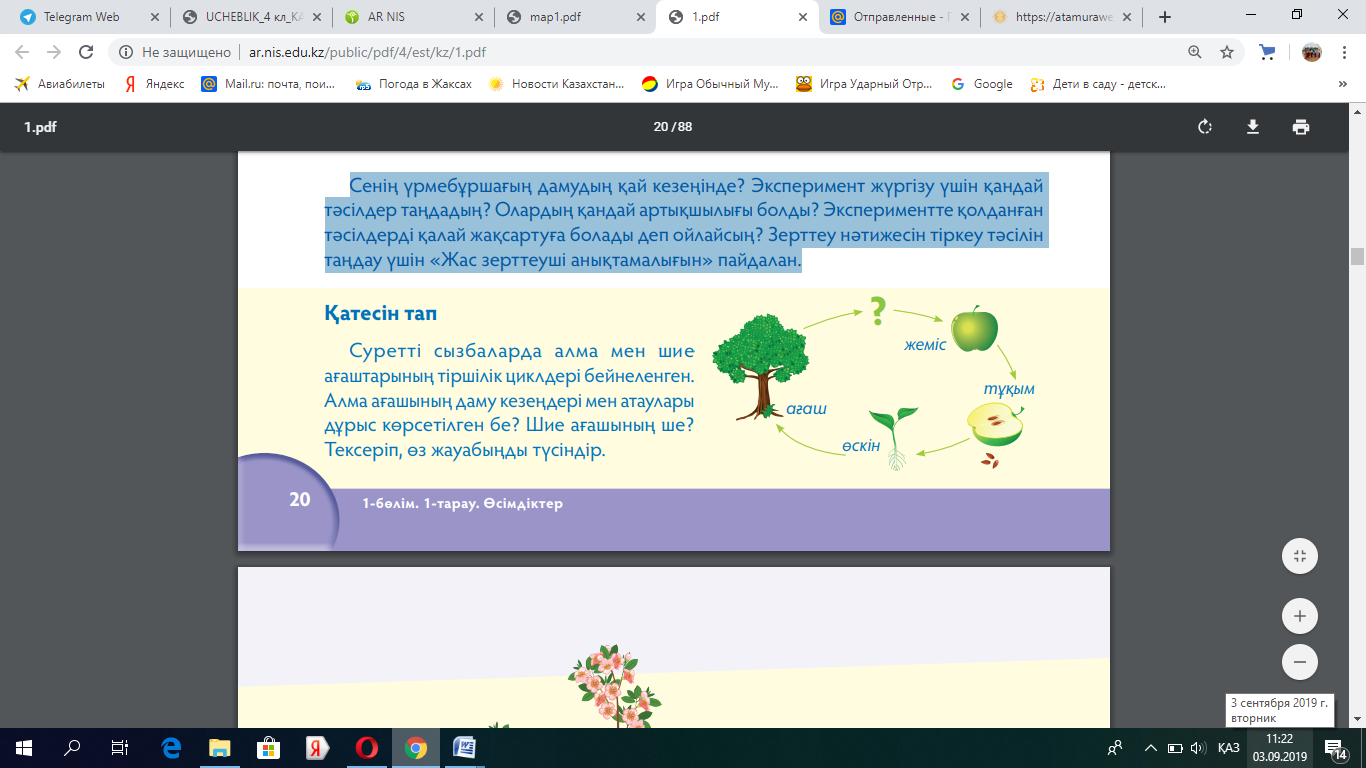The height and width of the screenshot is (768, 1366).
Task: Click the fit to page button
Action: 1300,556
